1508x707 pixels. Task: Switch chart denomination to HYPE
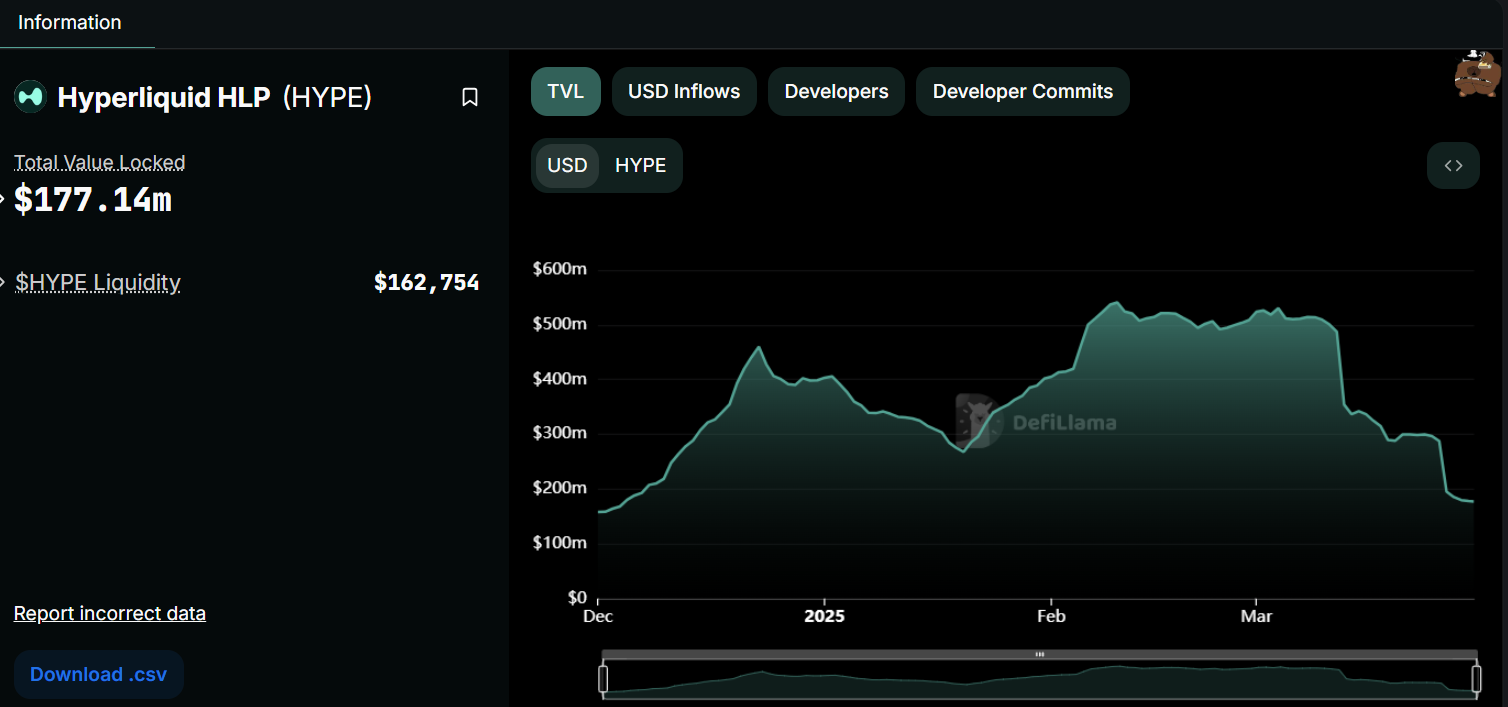coord(640,166)
